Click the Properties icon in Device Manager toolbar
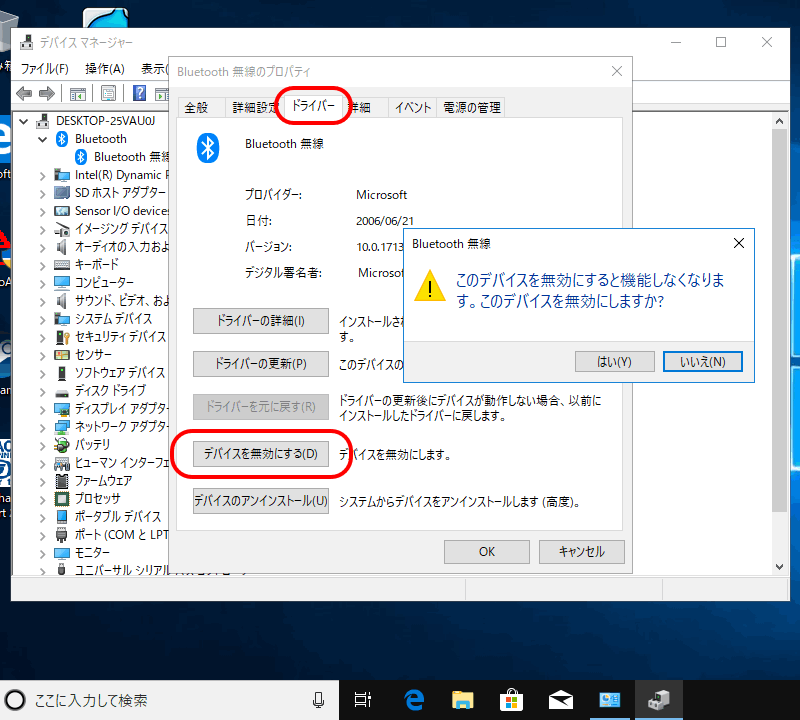 tap(108, 94)
